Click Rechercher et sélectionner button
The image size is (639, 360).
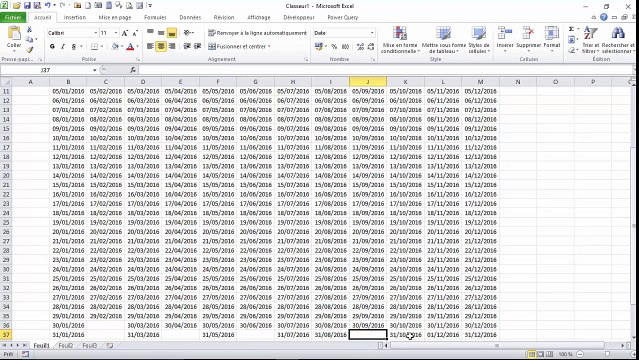(618, 40)
